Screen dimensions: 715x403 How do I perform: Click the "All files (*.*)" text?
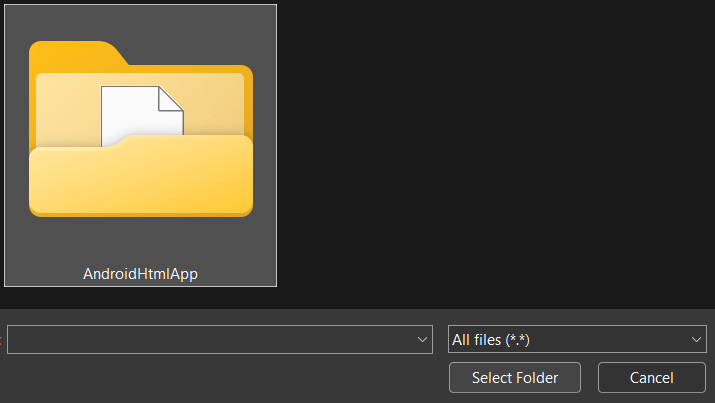(x=491, y=340)
